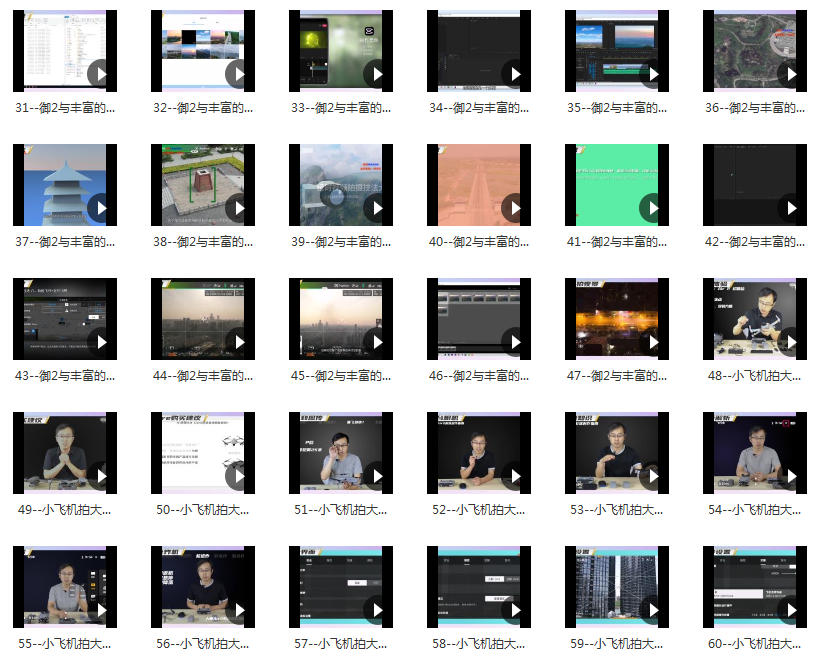Image resolution: width=819 pixels, height=655 pixels.
Task: Click the title '35--御2与丰富的...'
Action: pyautogui.click(x=617, y=108)
